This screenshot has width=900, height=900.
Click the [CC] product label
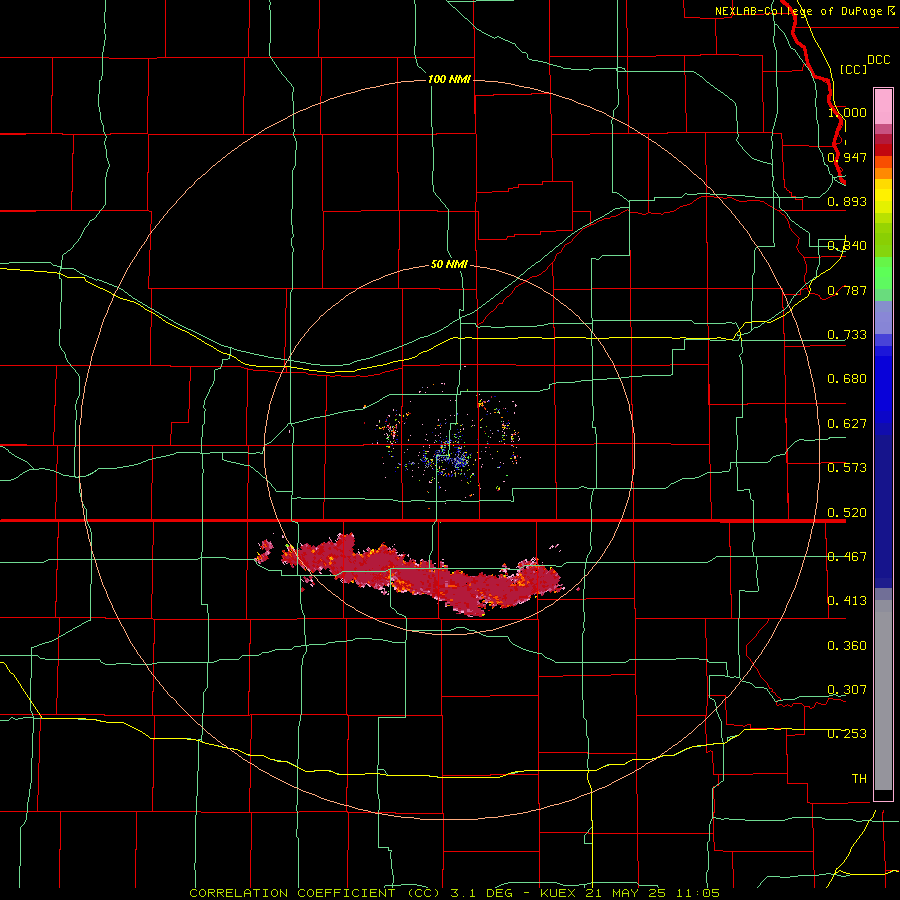click(x=854, y=69)
